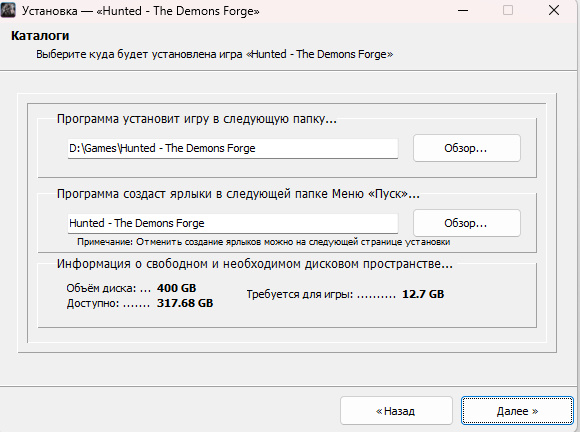Image resolution: width=580 pixels, height=432 pixels.
Task: Click the subtitle starting with Выберите куда
Action: 215,54
